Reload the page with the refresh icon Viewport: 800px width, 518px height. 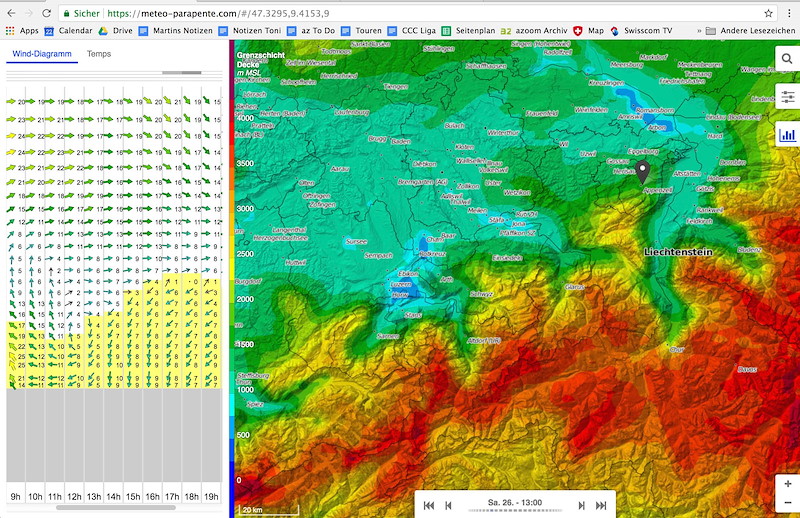coord(46,13)
